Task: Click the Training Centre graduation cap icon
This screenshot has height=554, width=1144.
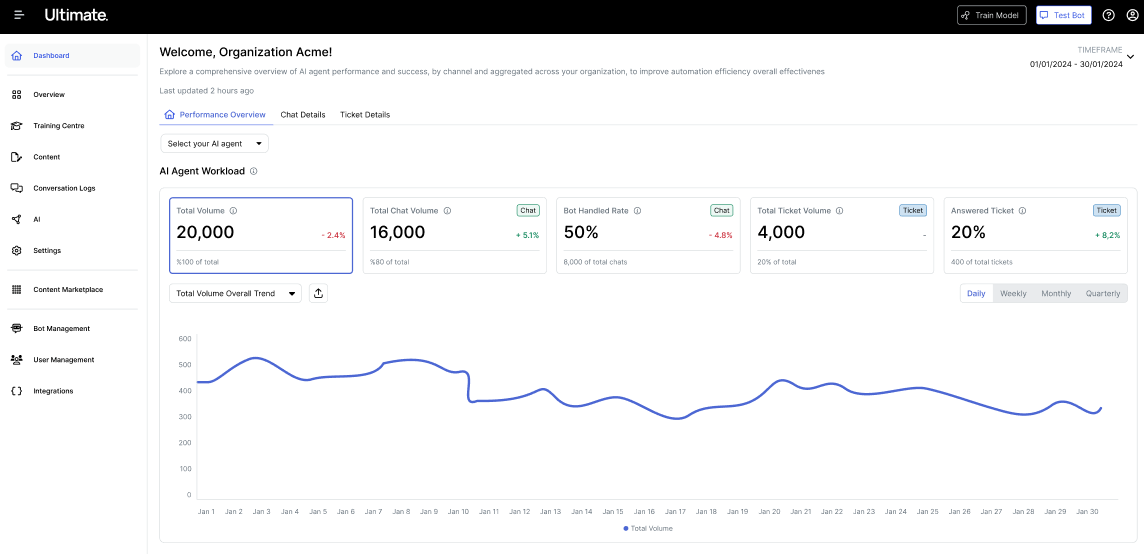Action: tap(16, 126)
